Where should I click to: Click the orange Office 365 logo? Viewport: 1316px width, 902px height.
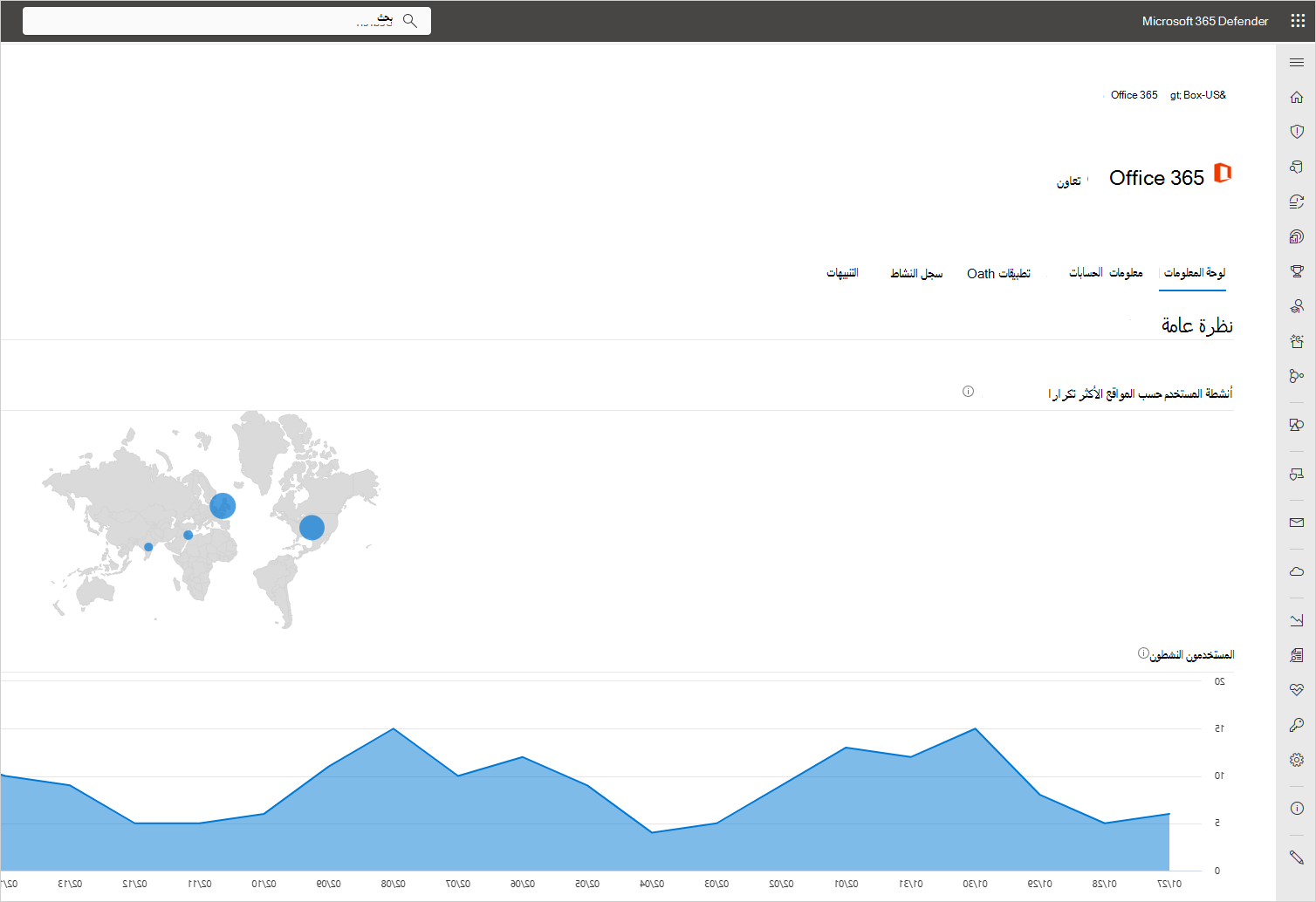[1223, 173]
